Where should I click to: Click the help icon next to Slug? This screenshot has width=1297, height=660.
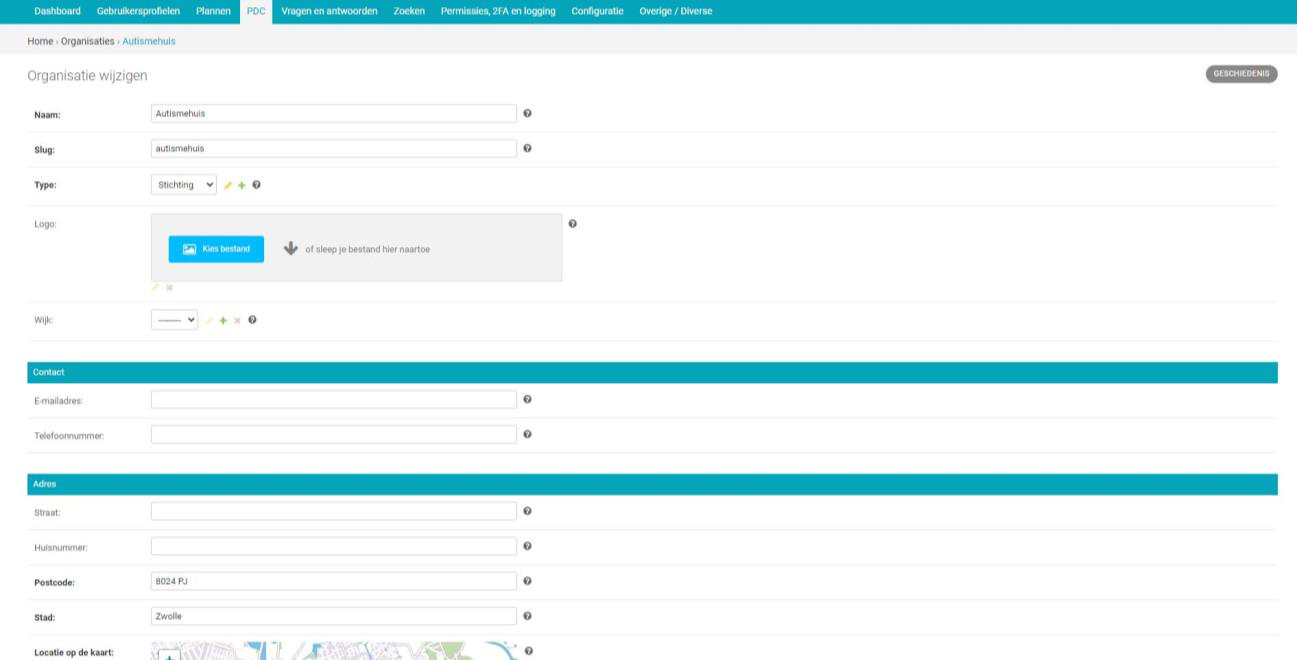pos(527,148)
